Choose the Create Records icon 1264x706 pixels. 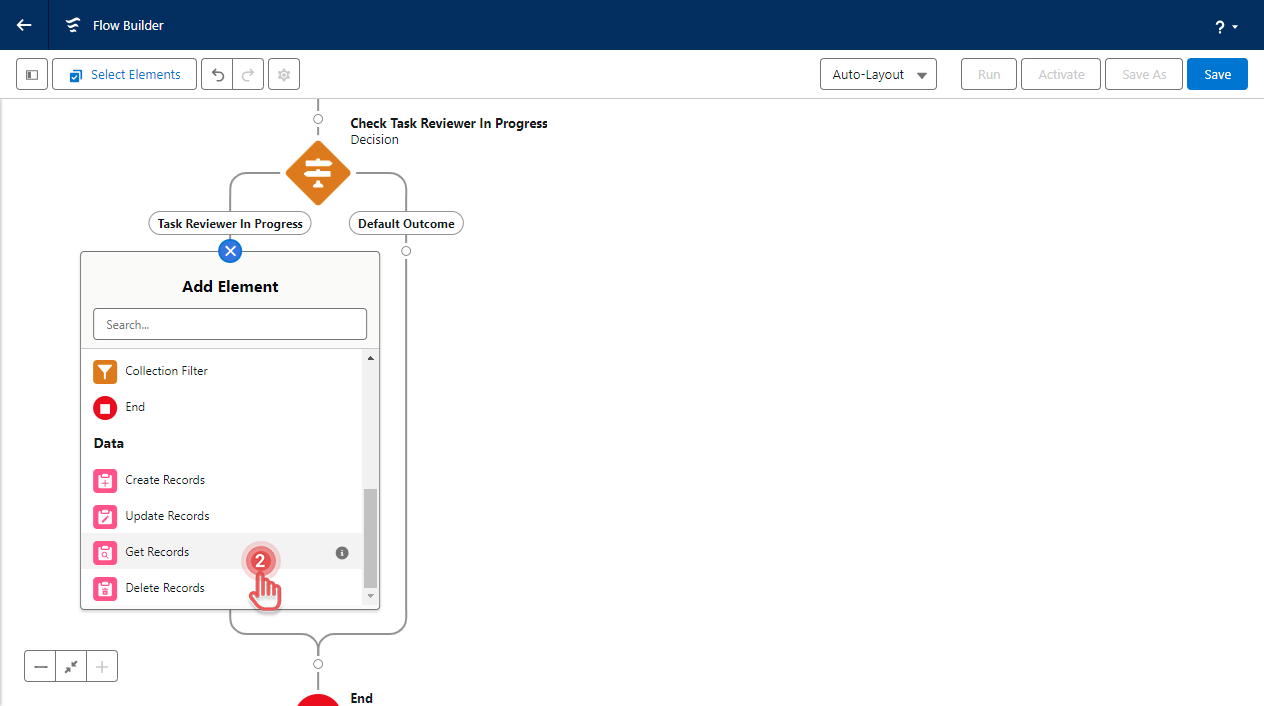pos(105,481)
